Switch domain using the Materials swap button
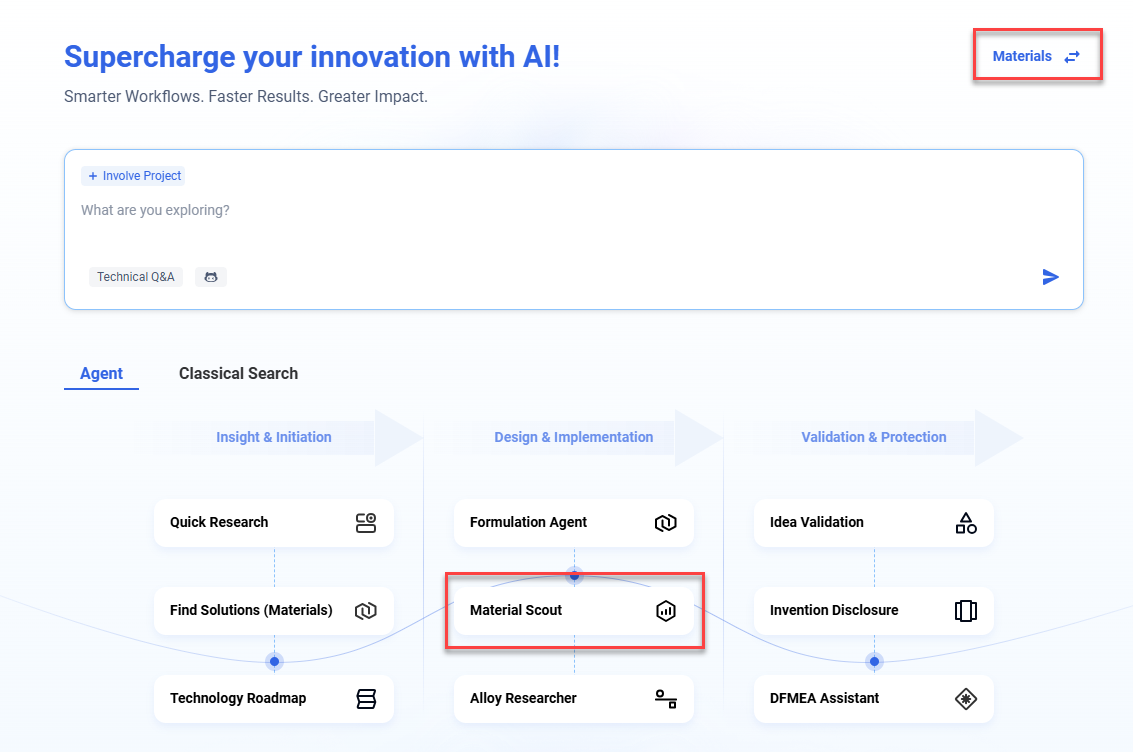Viewport: 1133px width, 752px height. [x=1037, y=57]
